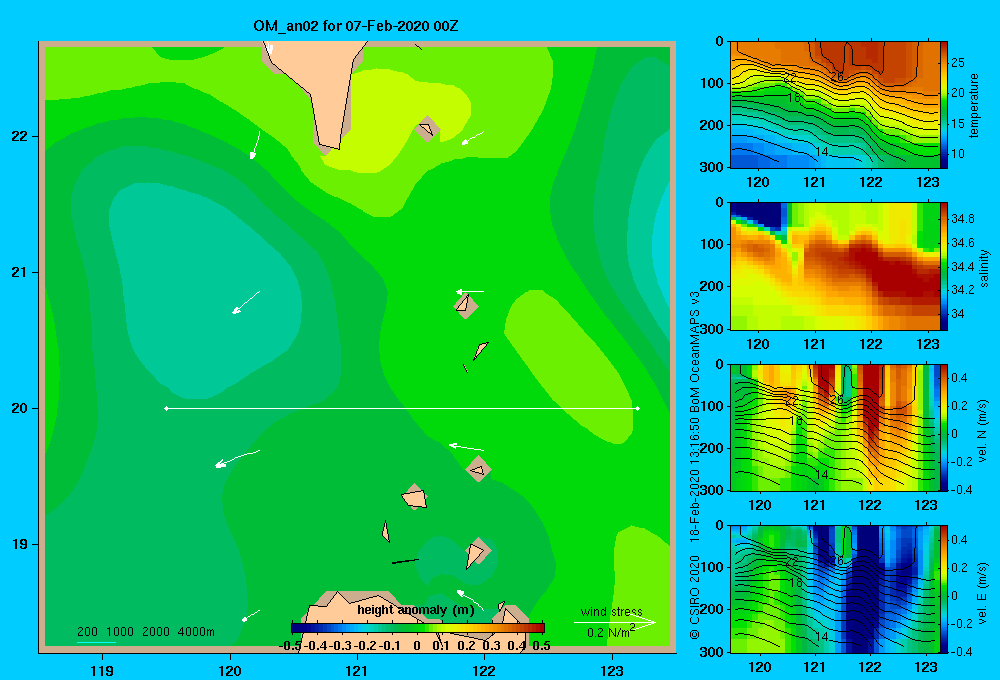This screenshot has width=1000, height=680.
Task: Click the 25 temperature scale value
Action: click(958, 63)
